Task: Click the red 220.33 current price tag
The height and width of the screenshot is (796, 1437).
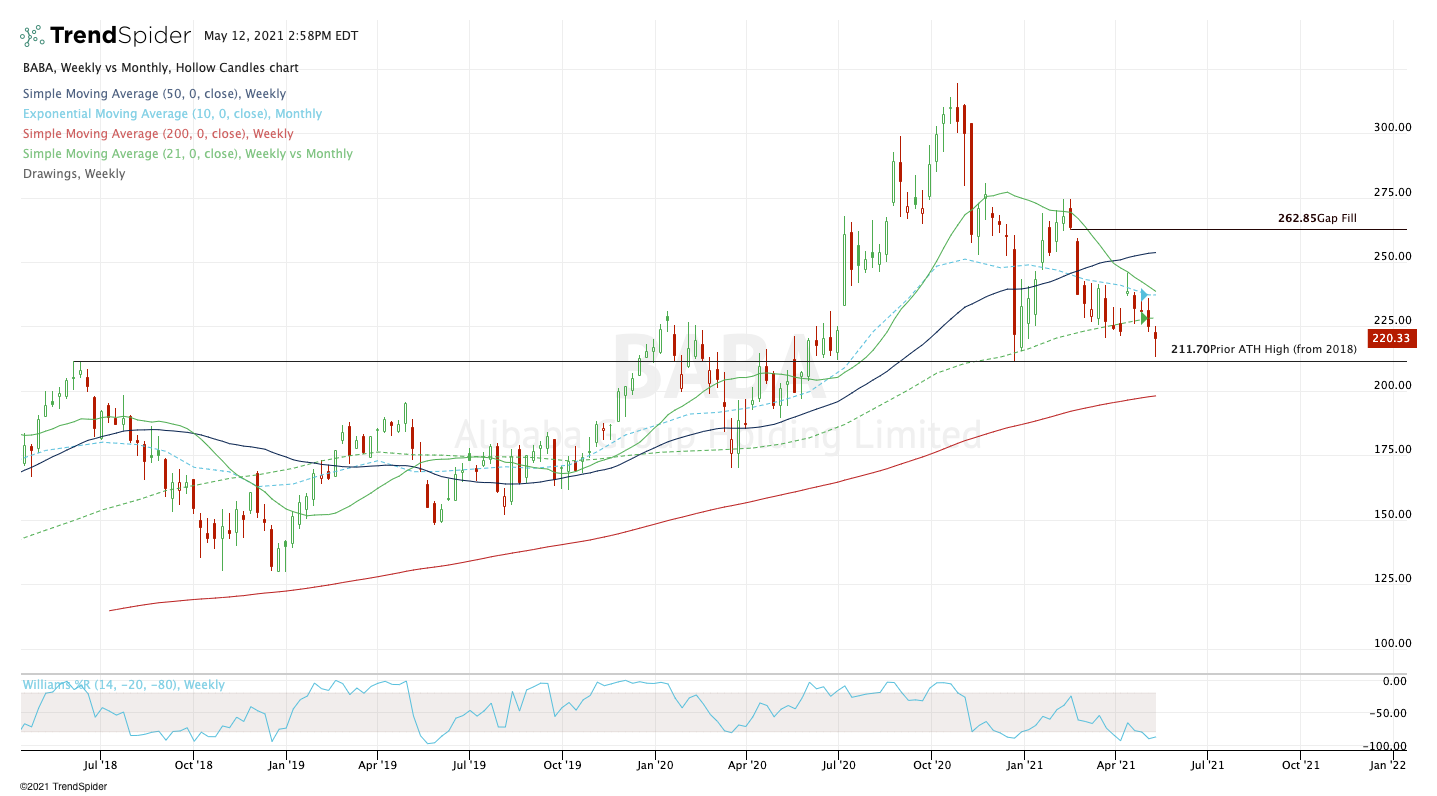Action: pyautogui.click(x=1390, y=338)
